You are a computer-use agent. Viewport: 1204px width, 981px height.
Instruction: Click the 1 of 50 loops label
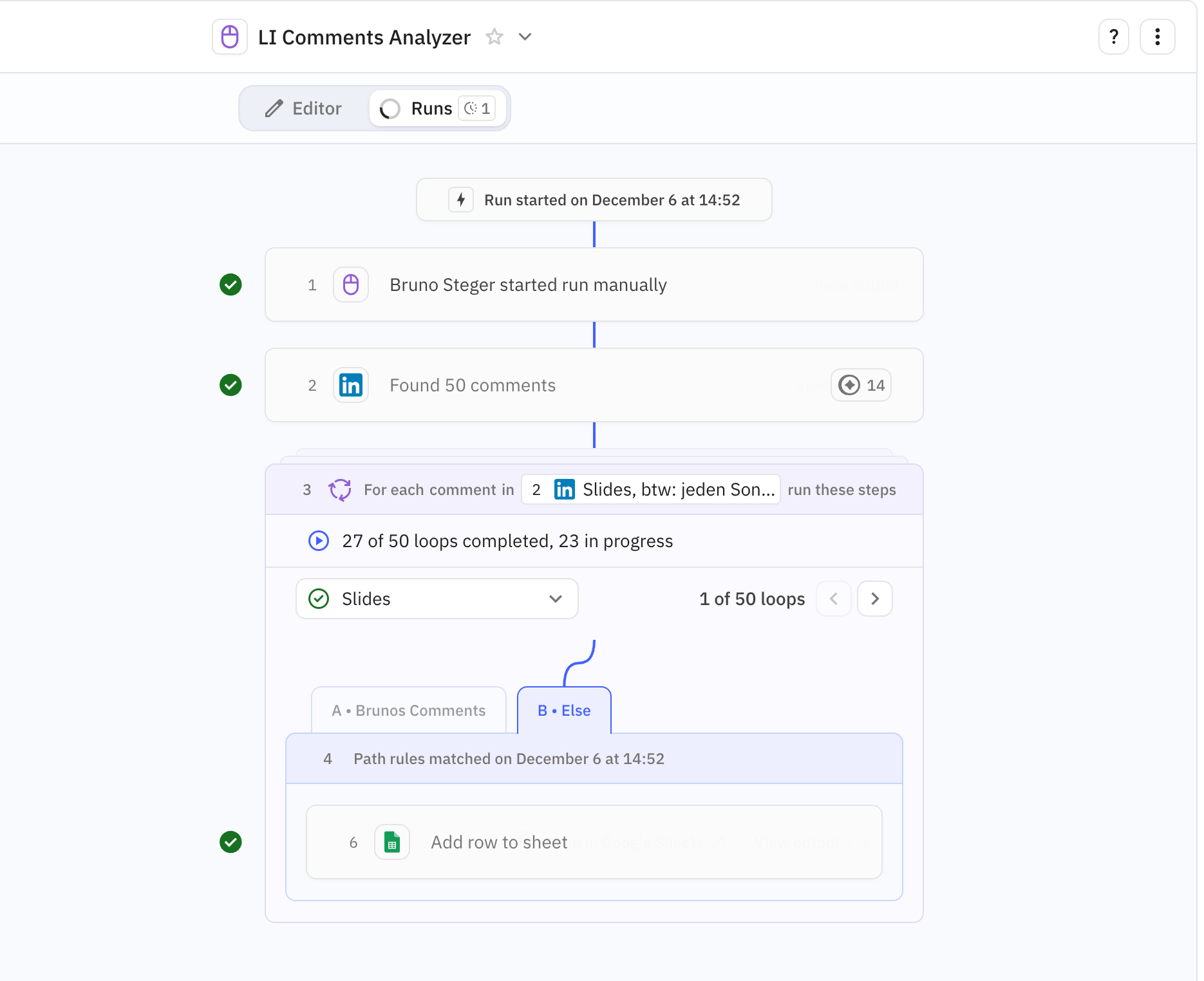[752, 599]
